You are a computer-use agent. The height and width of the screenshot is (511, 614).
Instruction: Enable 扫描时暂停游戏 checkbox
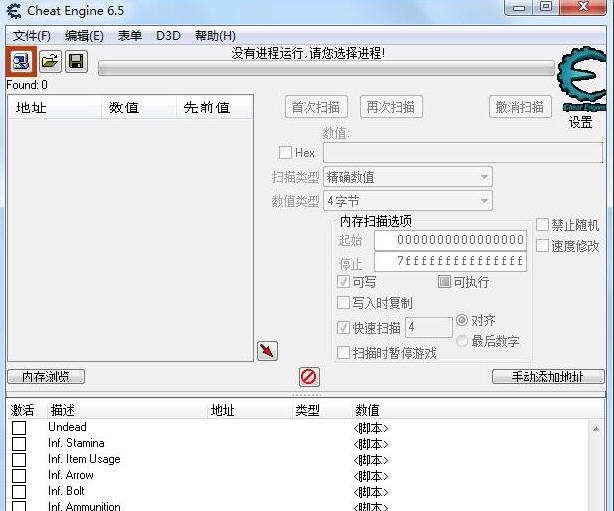pos(343,352)
